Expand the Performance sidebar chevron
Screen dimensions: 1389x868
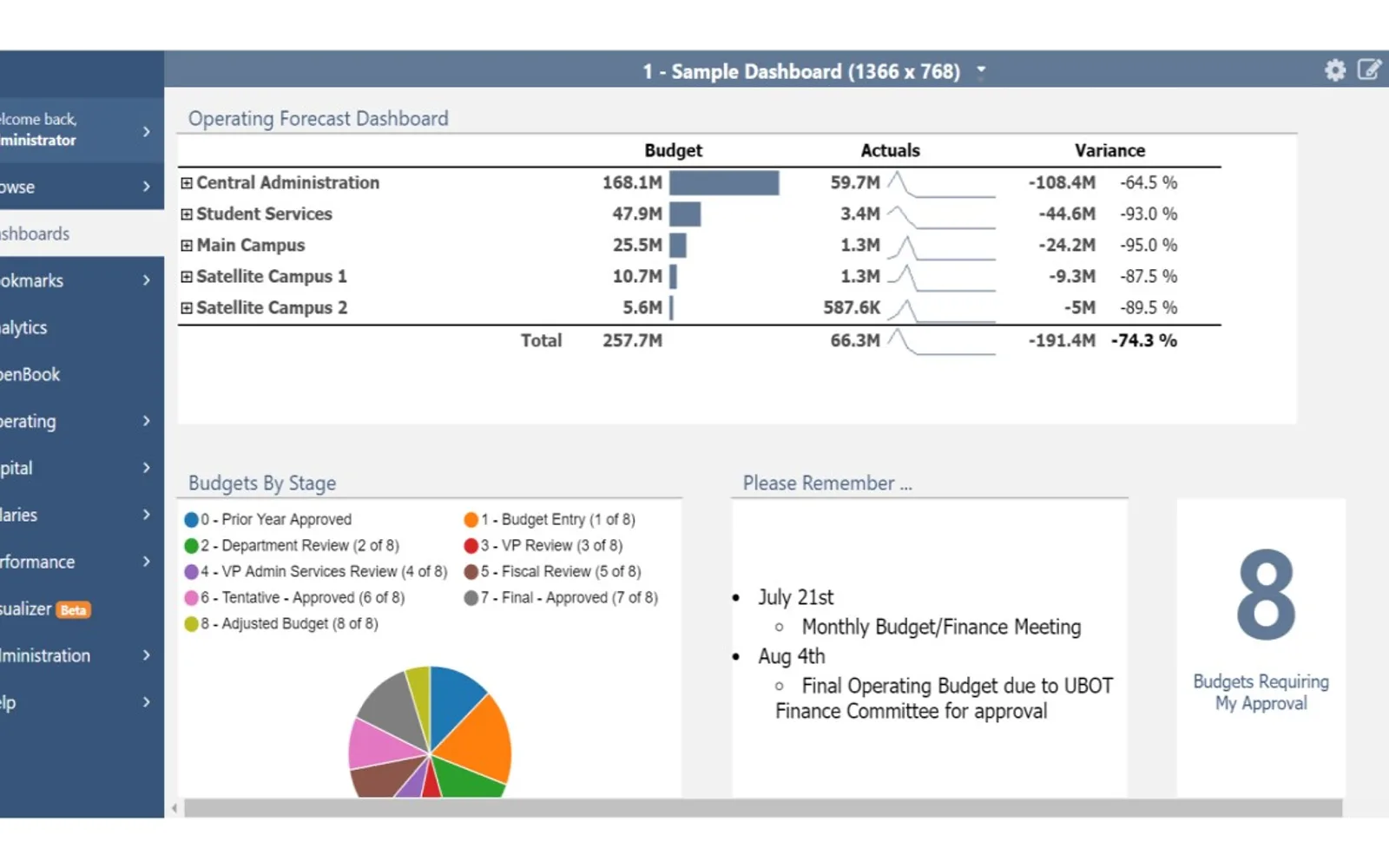point(147,562)
